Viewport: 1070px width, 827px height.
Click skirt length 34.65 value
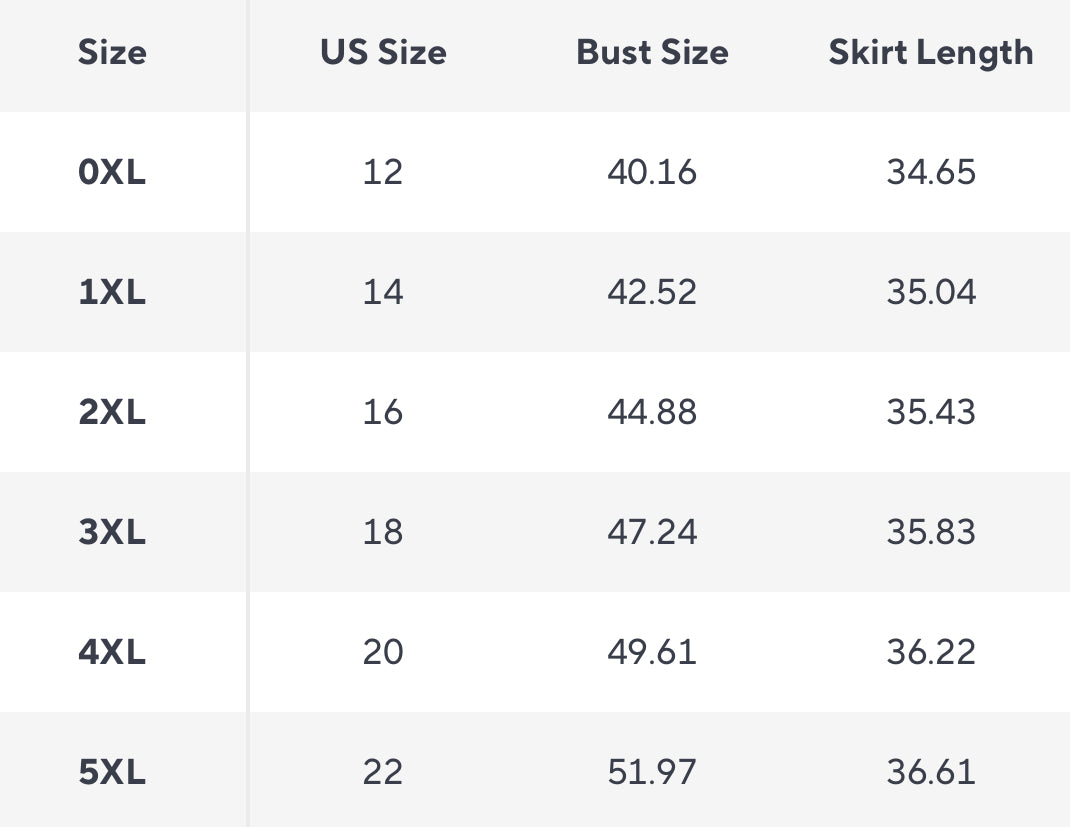tap(930, 172)
